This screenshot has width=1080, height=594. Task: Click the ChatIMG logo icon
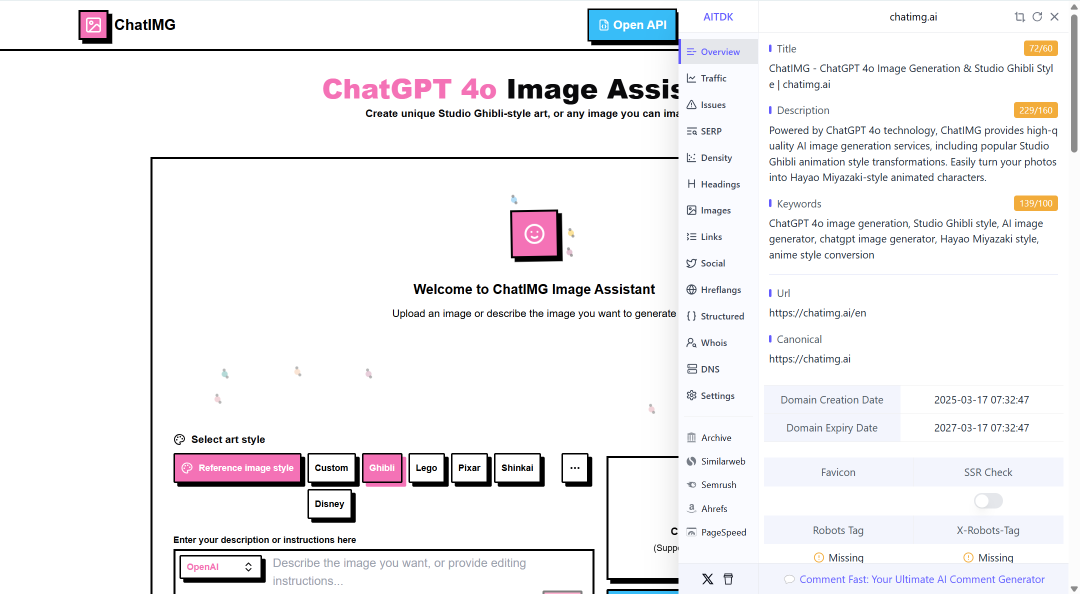point(94,25)
